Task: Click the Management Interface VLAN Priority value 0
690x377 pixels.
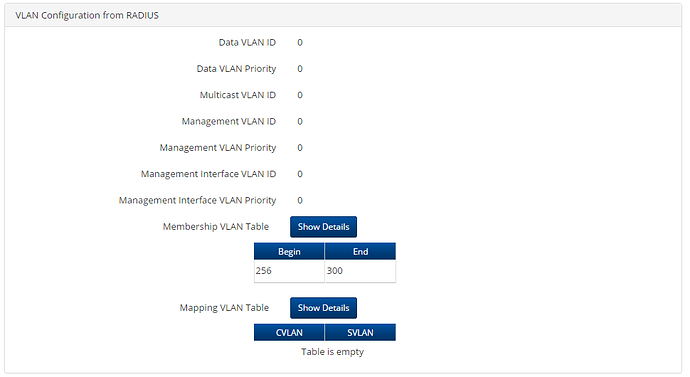Action: pos(300,201)
